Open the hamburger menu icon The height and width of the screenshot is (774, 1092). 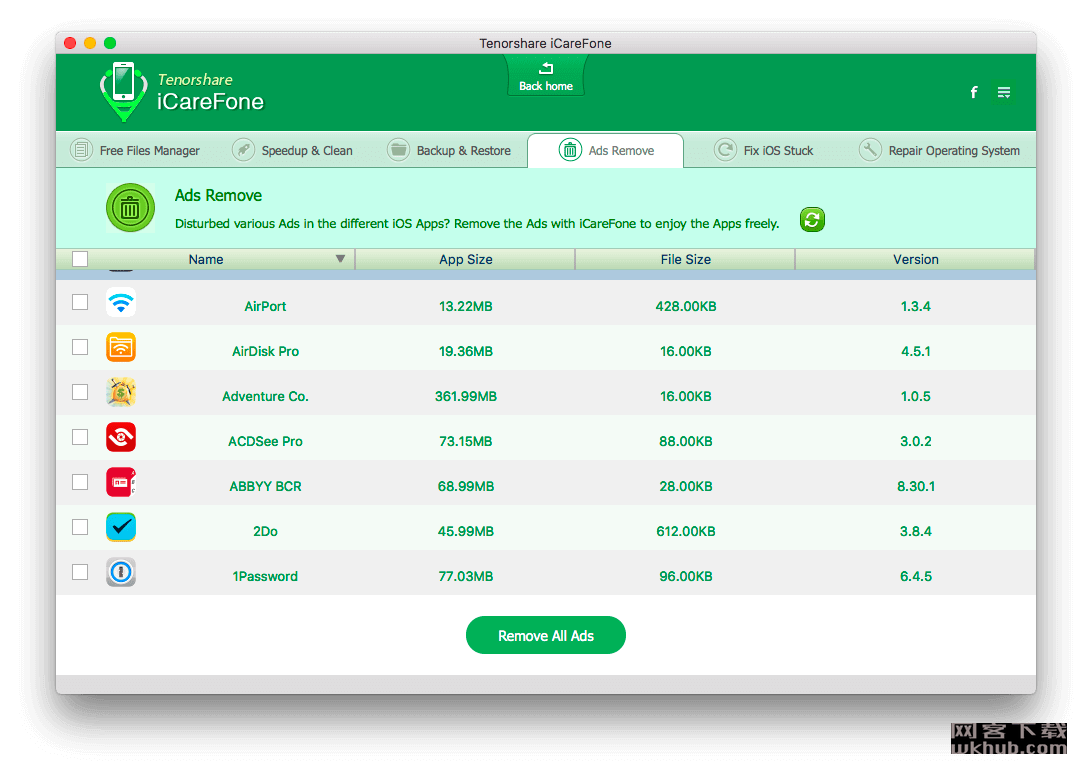pos(1004,92)
